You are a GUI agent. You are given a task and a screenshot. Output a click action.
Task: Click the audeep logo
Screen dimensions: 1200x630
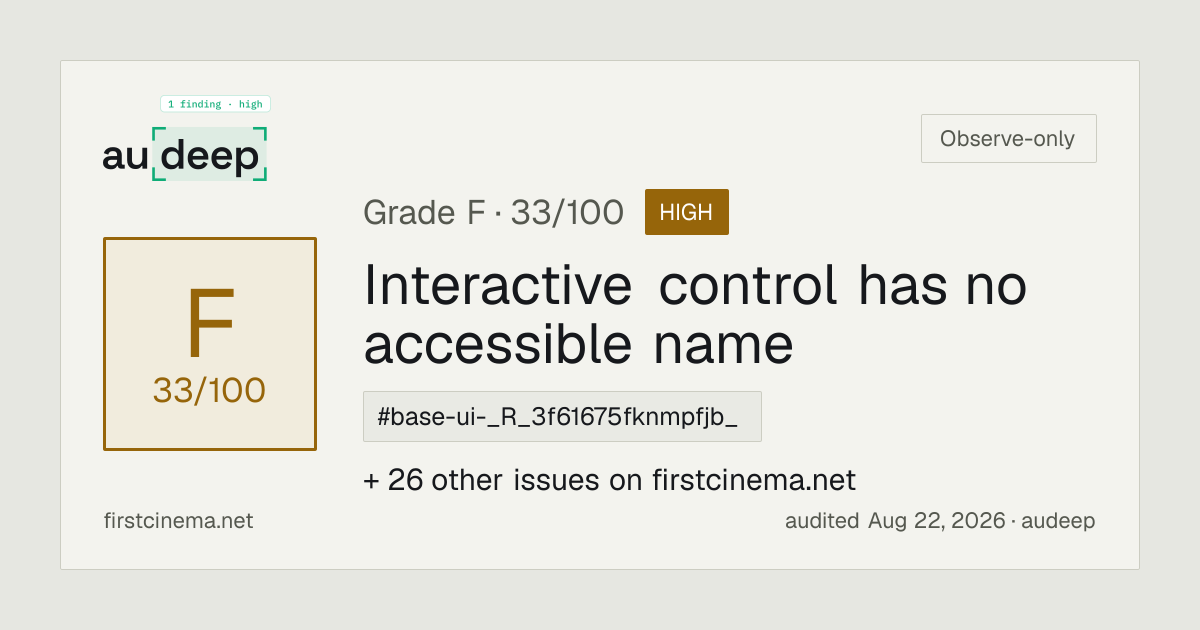(185, 154)
